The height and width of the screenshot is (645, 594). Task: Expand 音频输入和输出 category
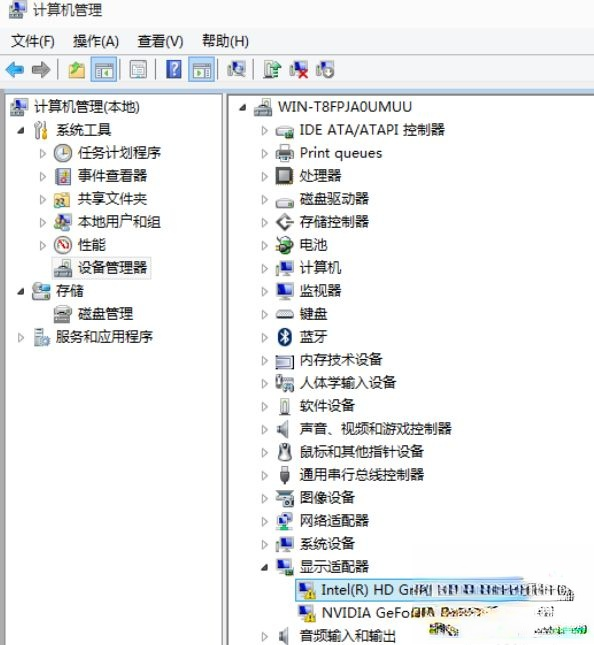click(265, 637)
